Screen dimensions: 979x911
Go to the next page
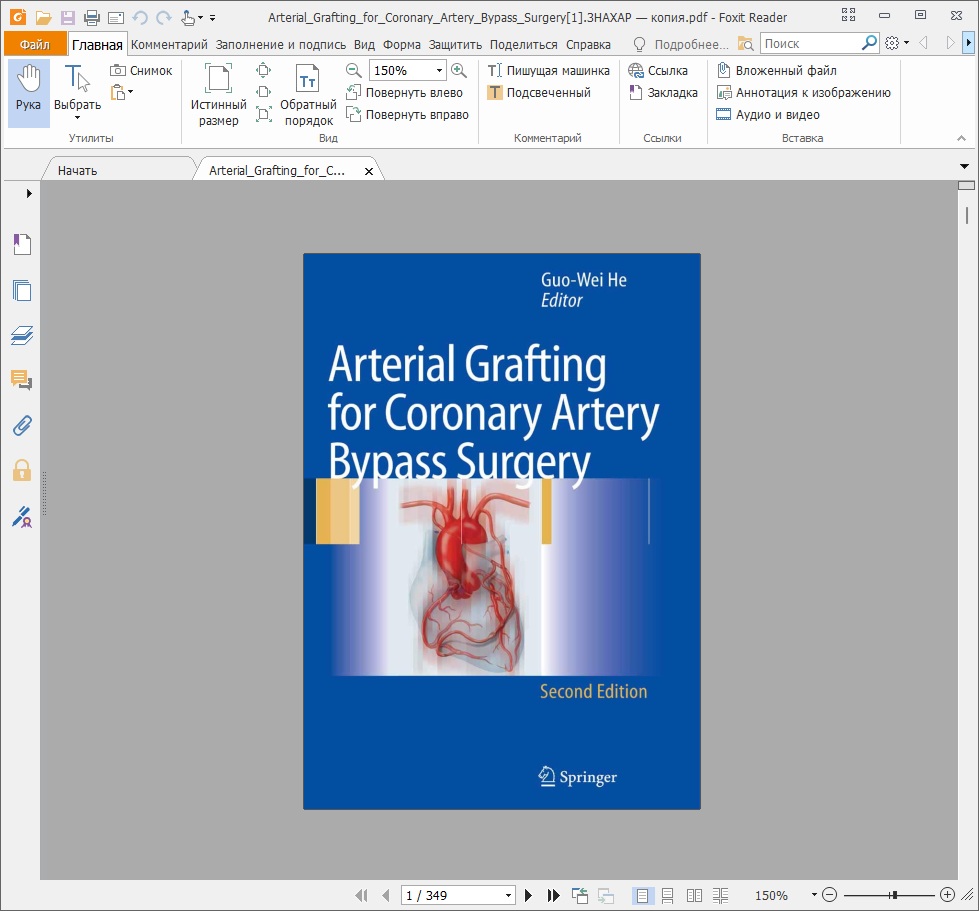[x=528, y=895]
